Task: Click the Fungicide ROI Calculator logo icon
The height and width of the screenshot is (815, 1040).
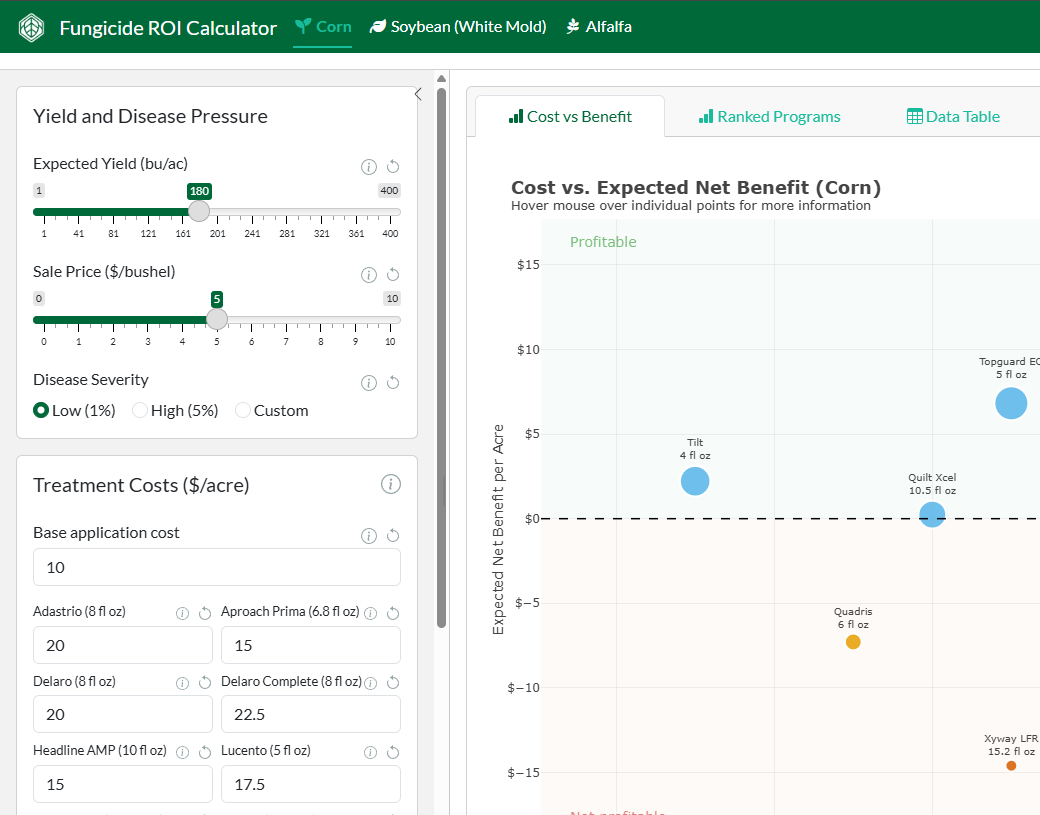Action: coord(31,28)
